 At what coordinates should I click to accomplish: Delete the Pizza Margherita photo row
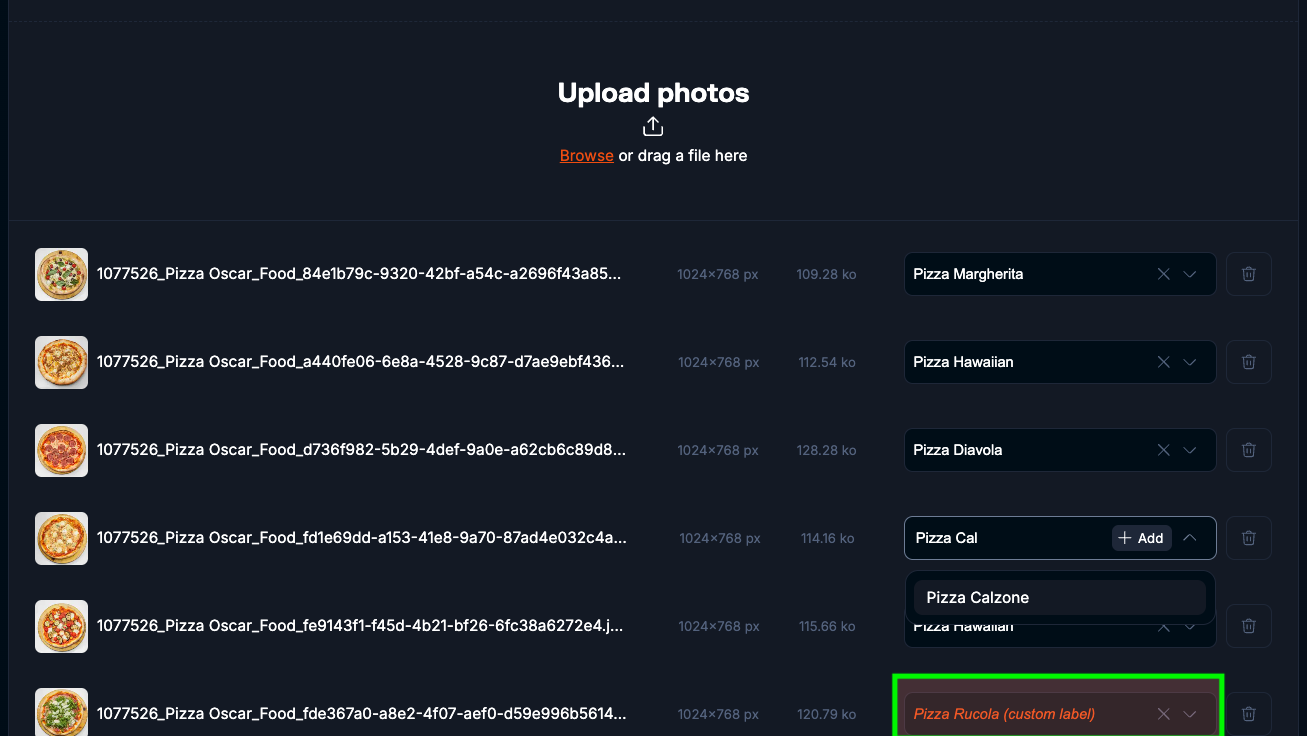1248,274
